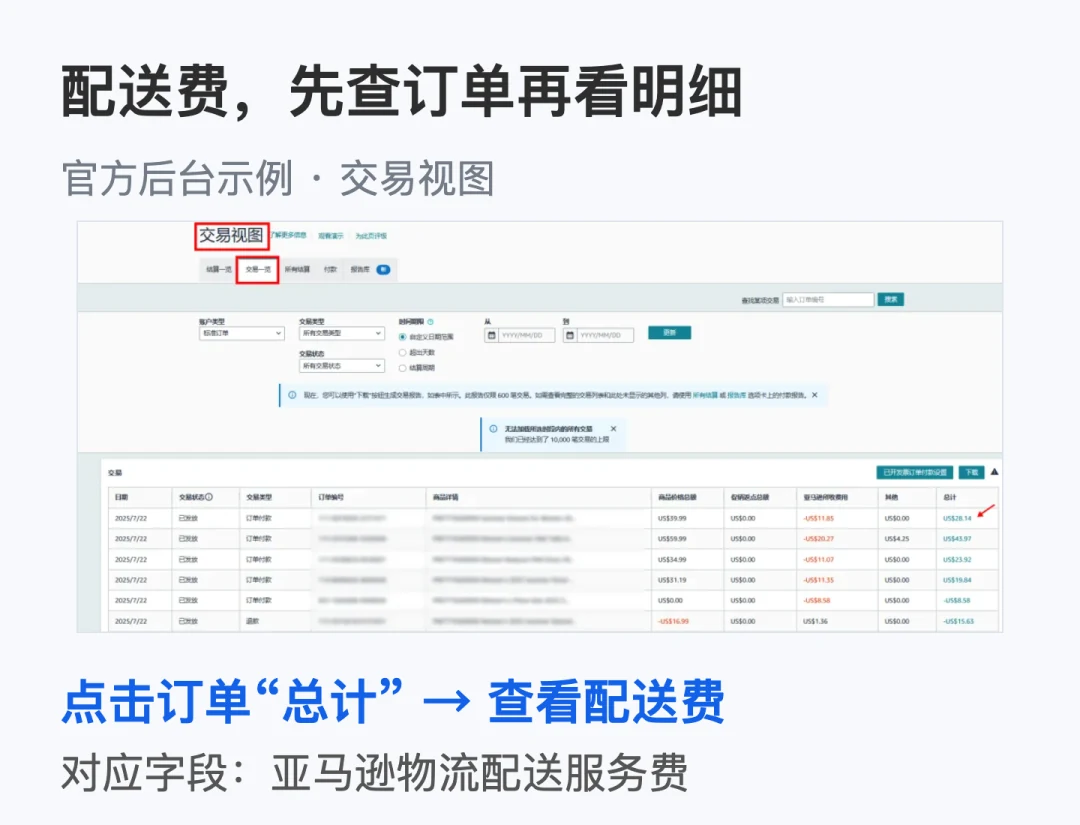The height and width of the screenshot is (825, 1080).
Task: Open the total US$19.84 link
Action: pyautogui.click(x=957, y=580)
